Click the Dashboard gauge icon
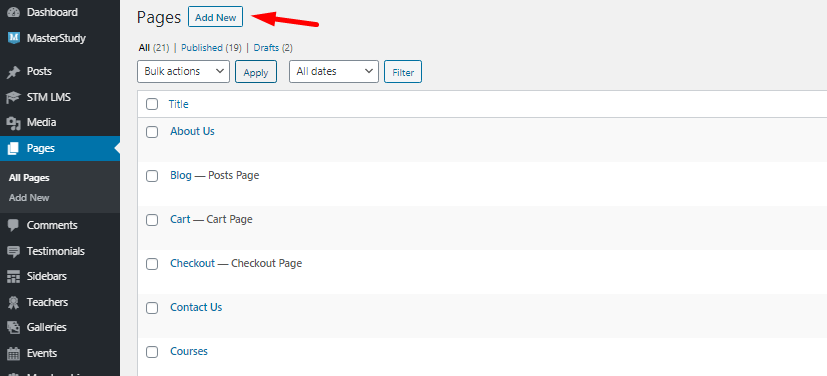The height and width of the screenshot is (376, 827). click(13, 12)
